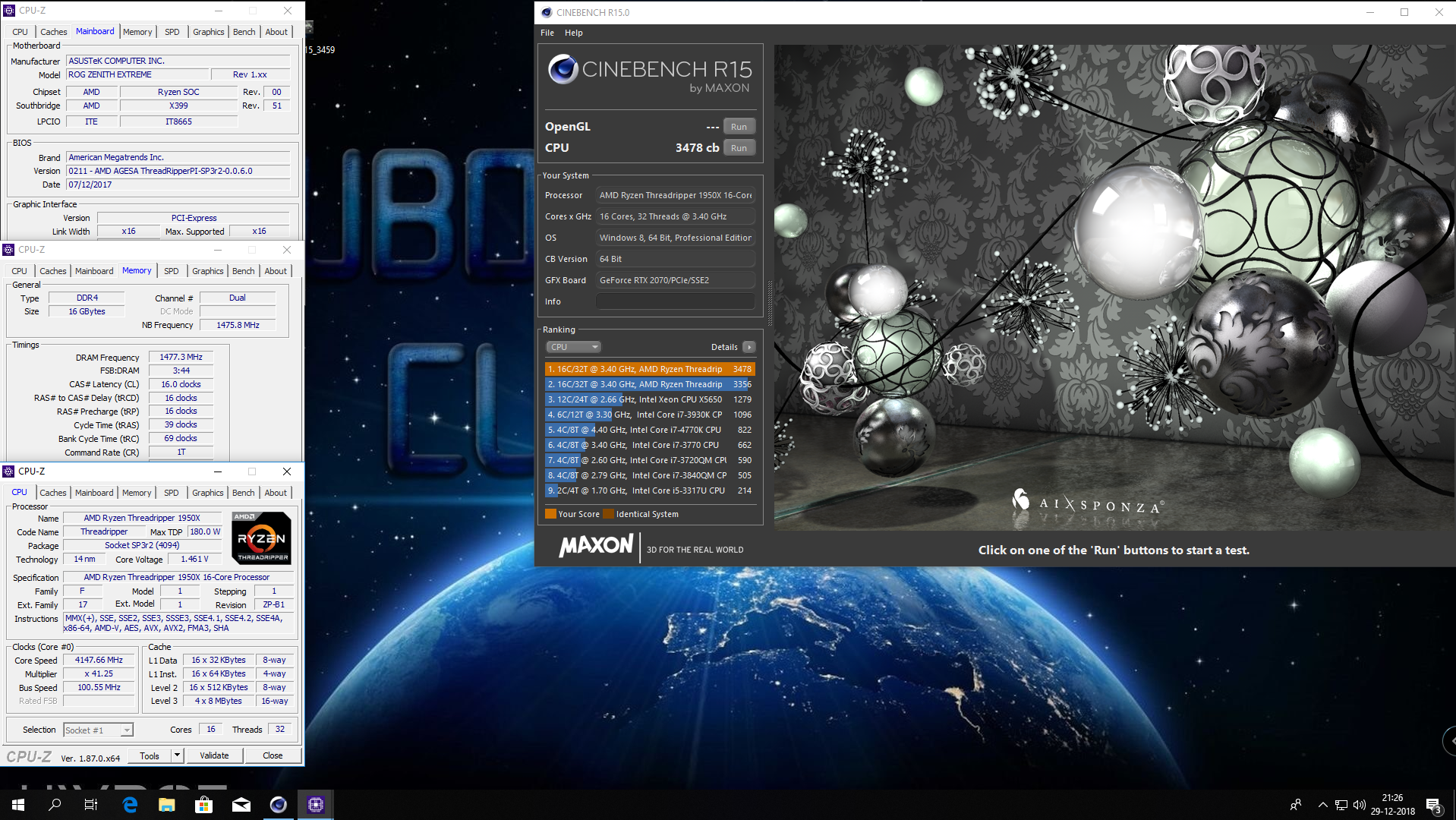Click the Cinebench render preview image
This screenshot has height=820, width=1456.
point(1114,287)
